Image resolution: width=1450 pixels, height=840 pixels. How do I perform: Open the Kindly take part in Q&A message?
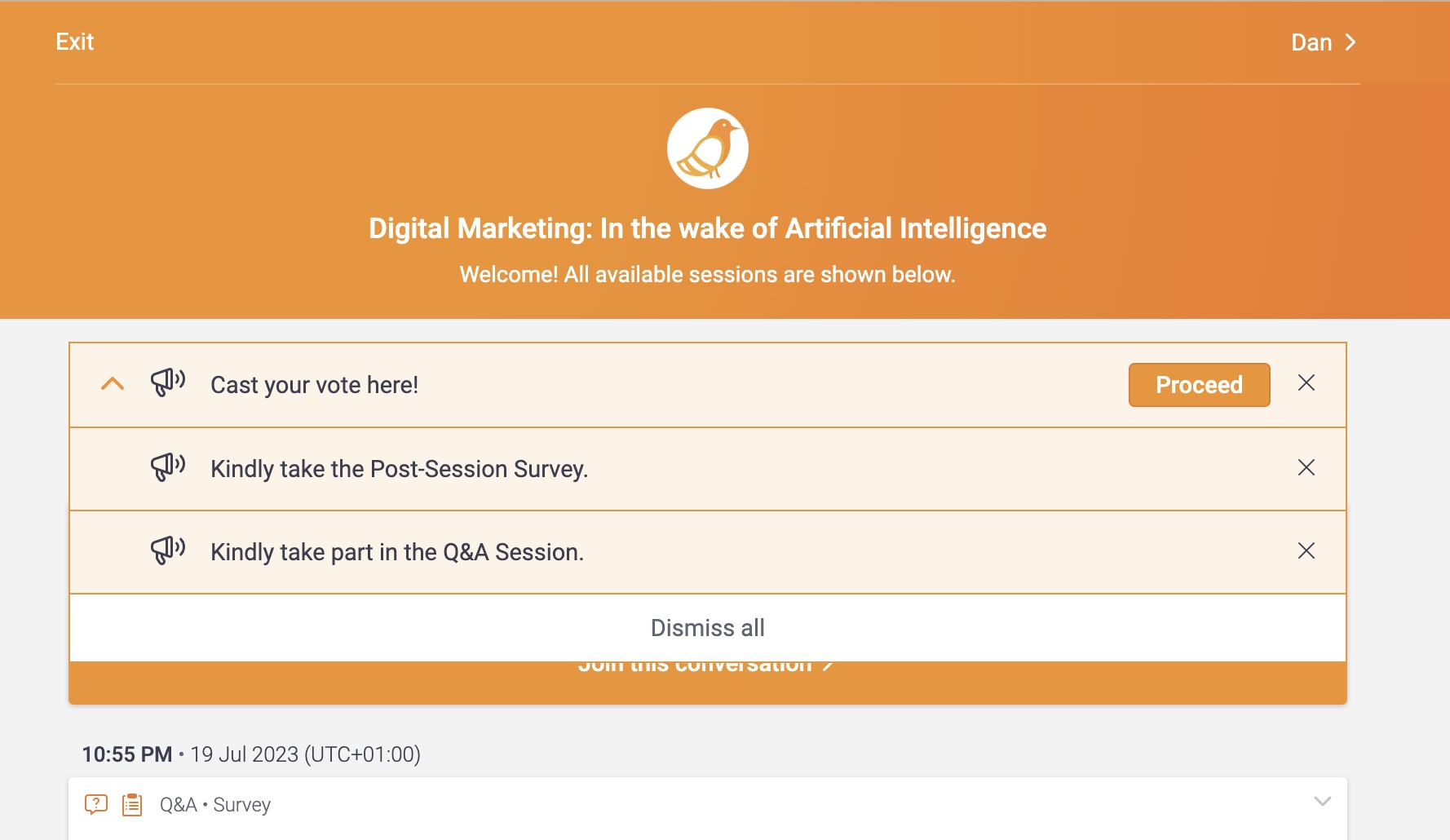tap(397, 552)
